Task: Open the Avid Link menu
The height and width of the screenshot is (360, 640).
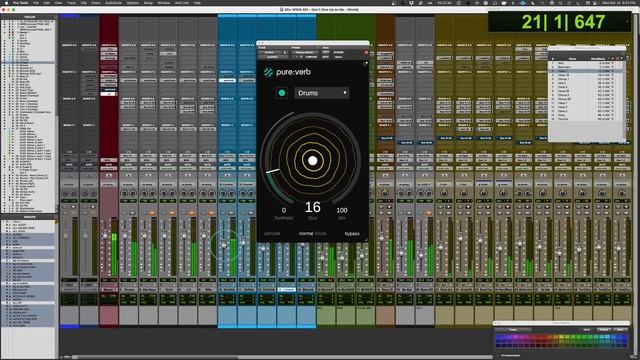Action: (x=182, y=3)
